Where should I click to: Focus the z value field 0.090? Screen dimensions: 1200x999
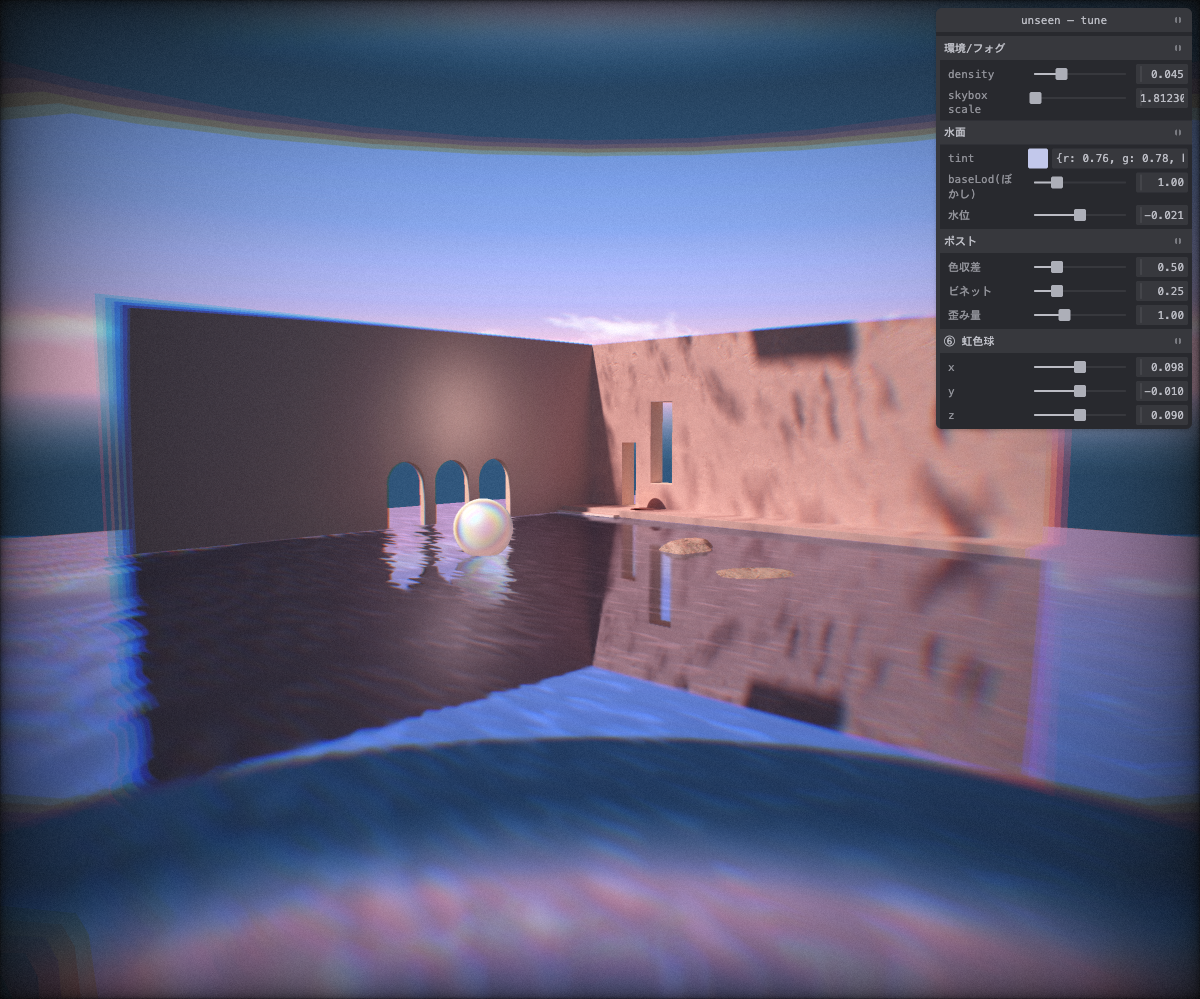(1163, 415)
